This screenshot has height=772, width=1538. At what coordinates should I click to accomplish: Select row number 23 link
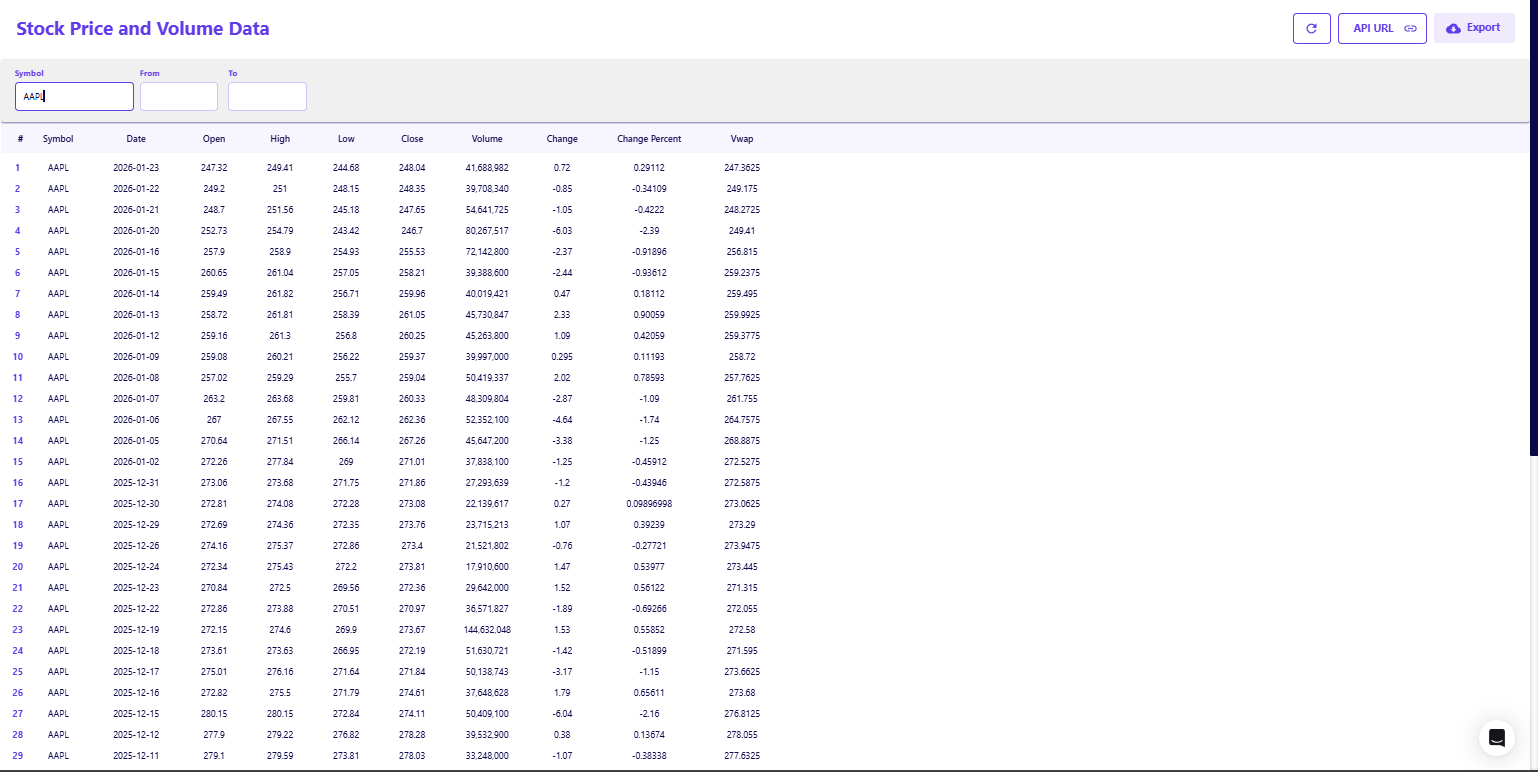[x=17, y=629]
